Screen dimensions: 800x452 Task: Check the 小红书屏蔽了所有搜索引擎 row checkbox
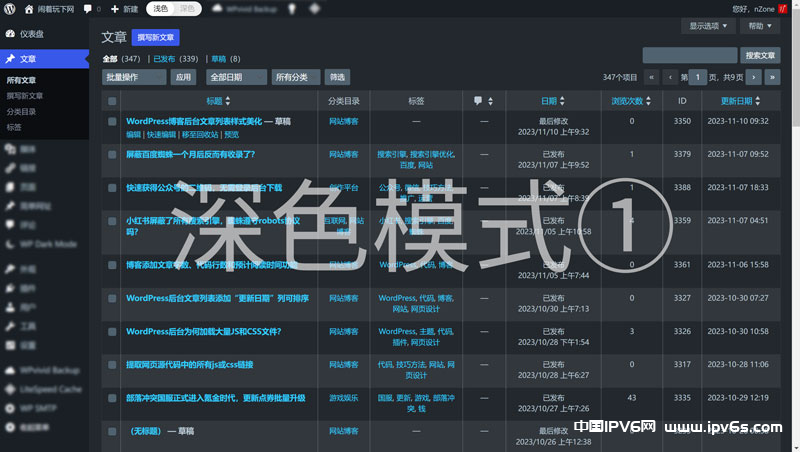click(x=112, y=221)
